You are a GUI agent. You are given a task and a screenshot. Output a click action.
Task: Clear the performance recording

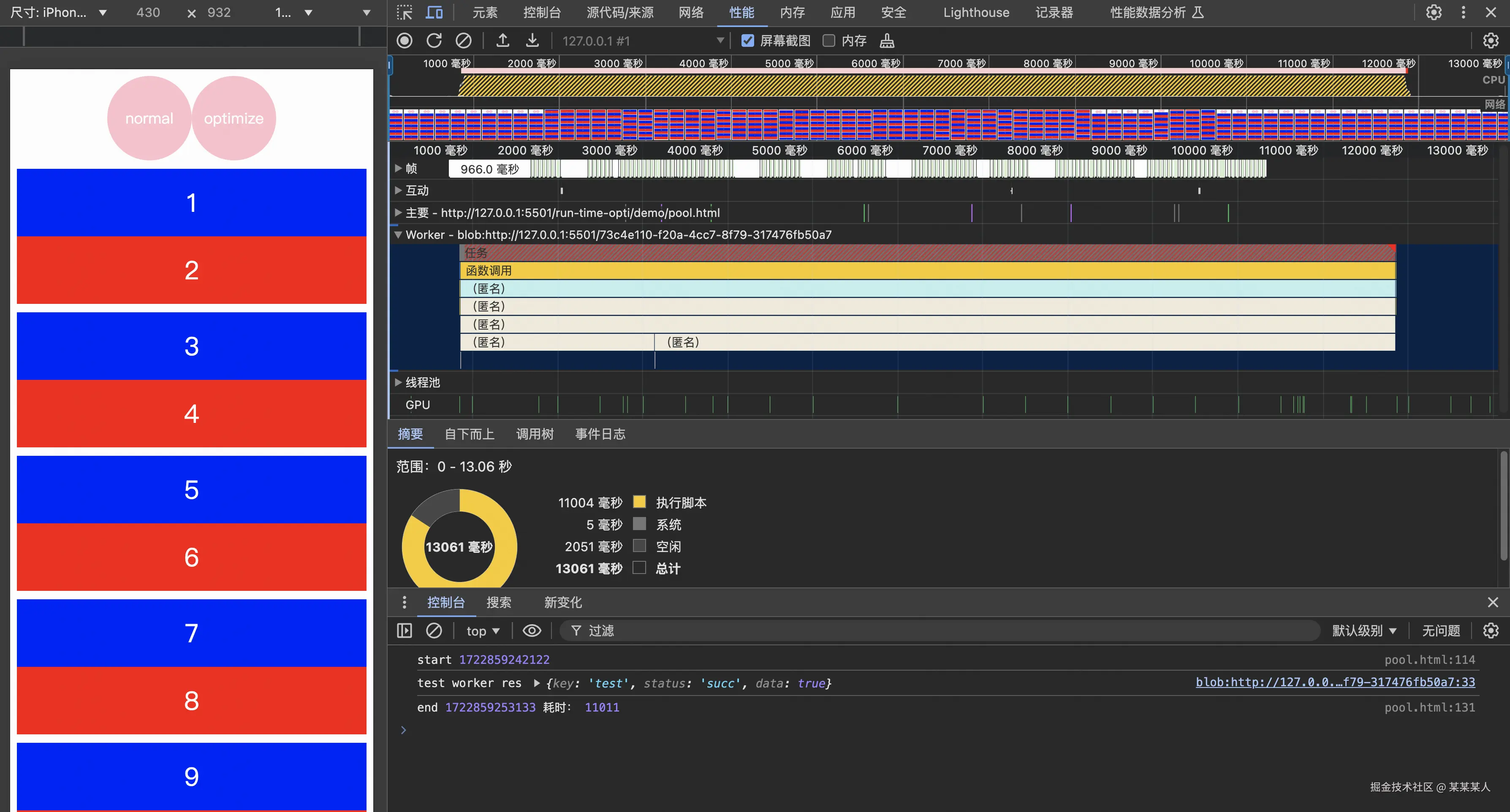pyautogui.click(x=463, y=41)
